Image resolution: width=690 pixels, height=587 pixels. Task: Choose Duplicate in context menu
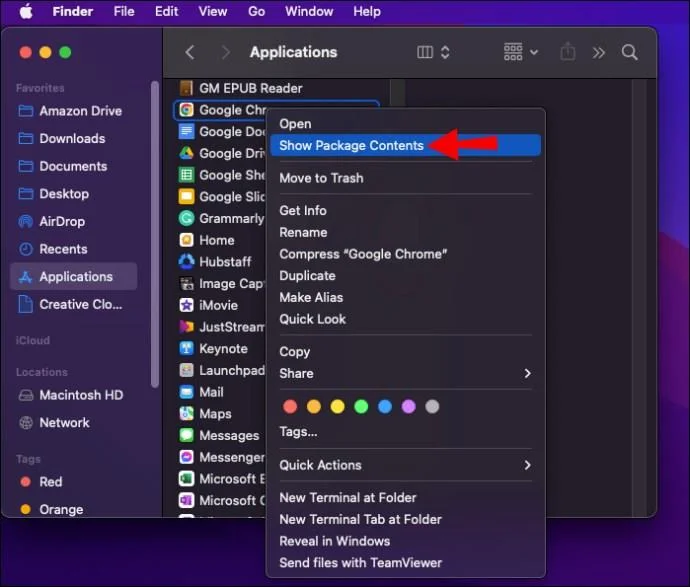(405, 275)
